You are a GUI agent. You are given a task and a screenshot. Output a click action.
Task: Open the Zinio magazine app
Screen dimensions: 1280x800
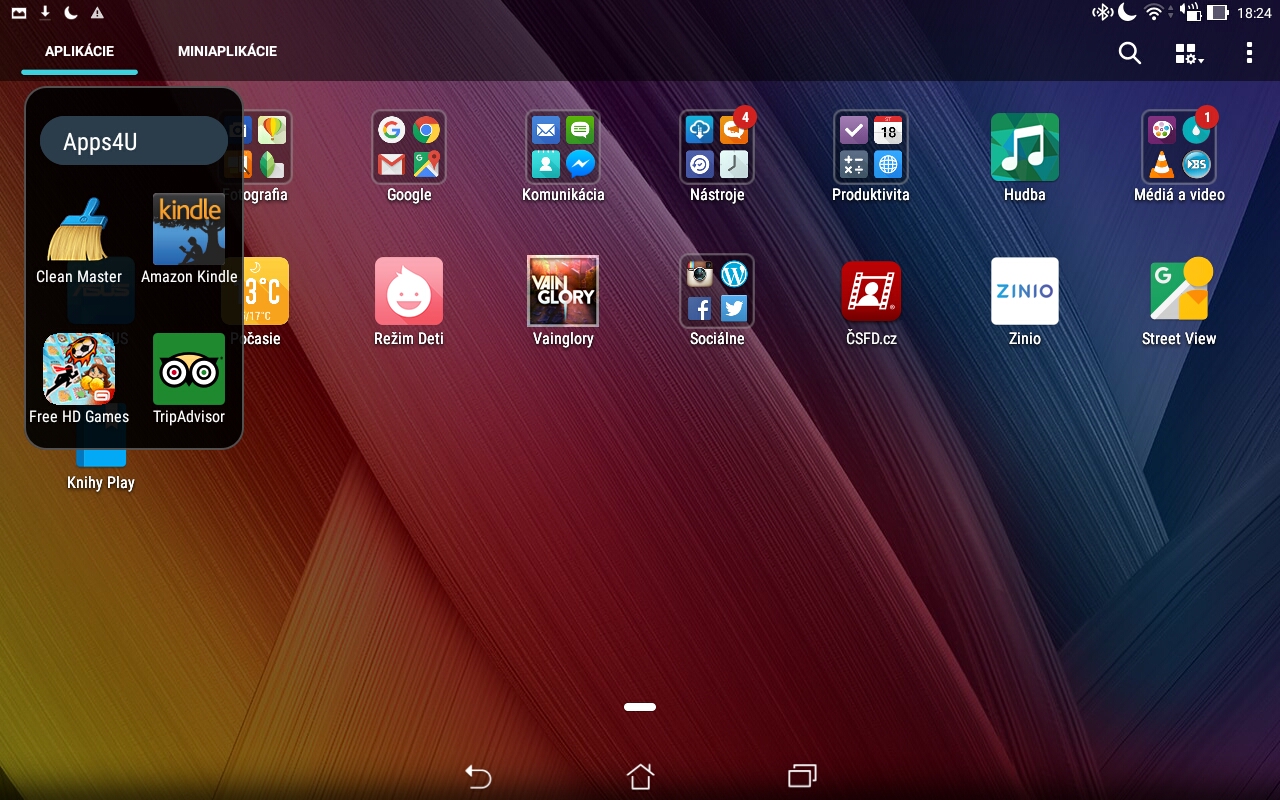[x=1025, y=291]
